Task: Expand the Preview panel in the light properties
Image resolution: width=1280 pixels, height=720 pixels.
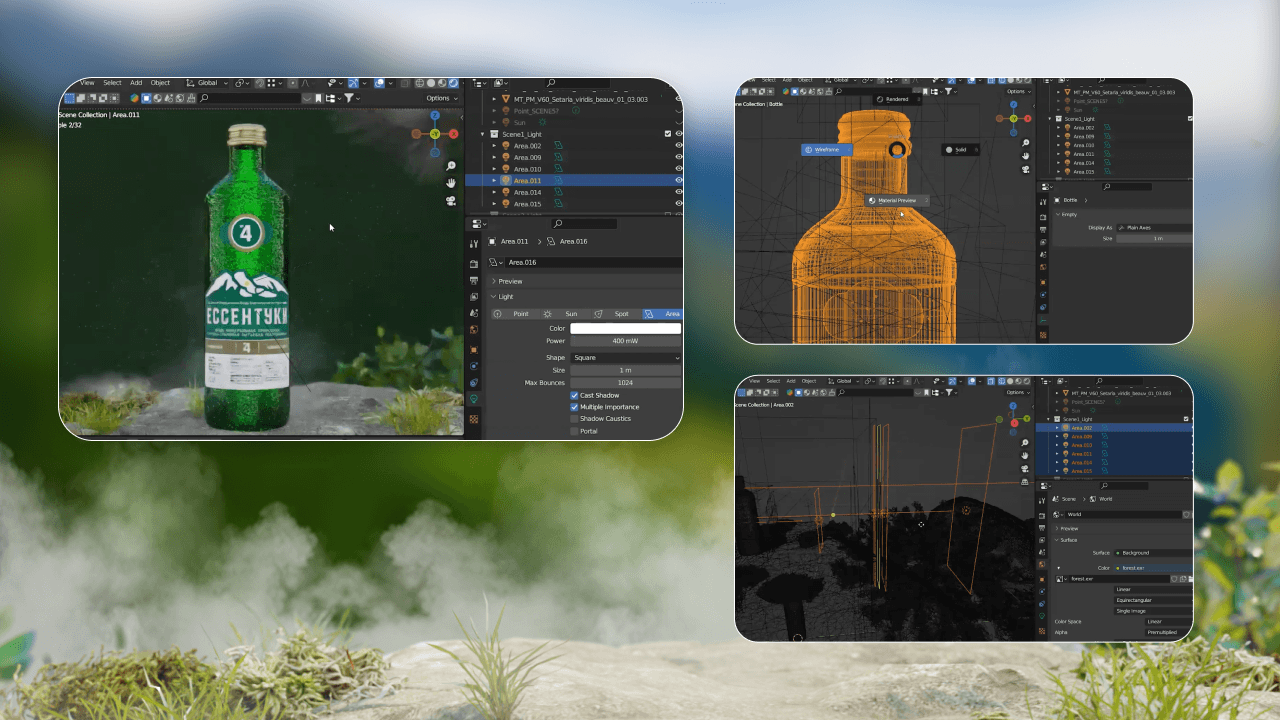Action: coord(585,281)
